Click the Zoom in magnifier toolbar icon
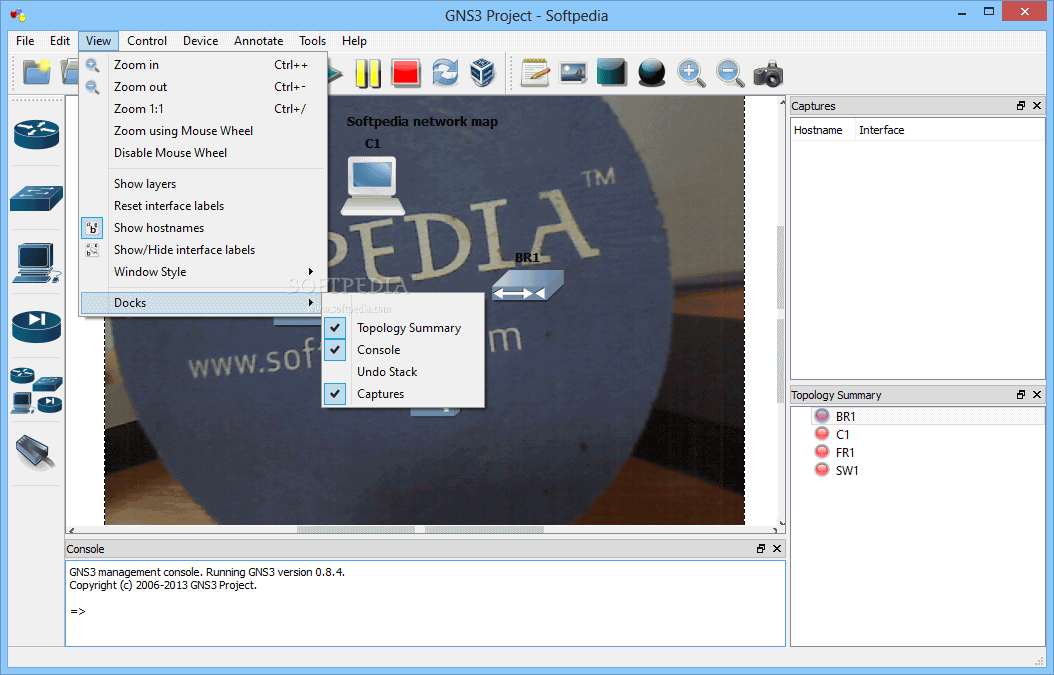Image resolution: width=1054 pixels, height=675 pixels. pyautogui.click(x=690, y=73)
